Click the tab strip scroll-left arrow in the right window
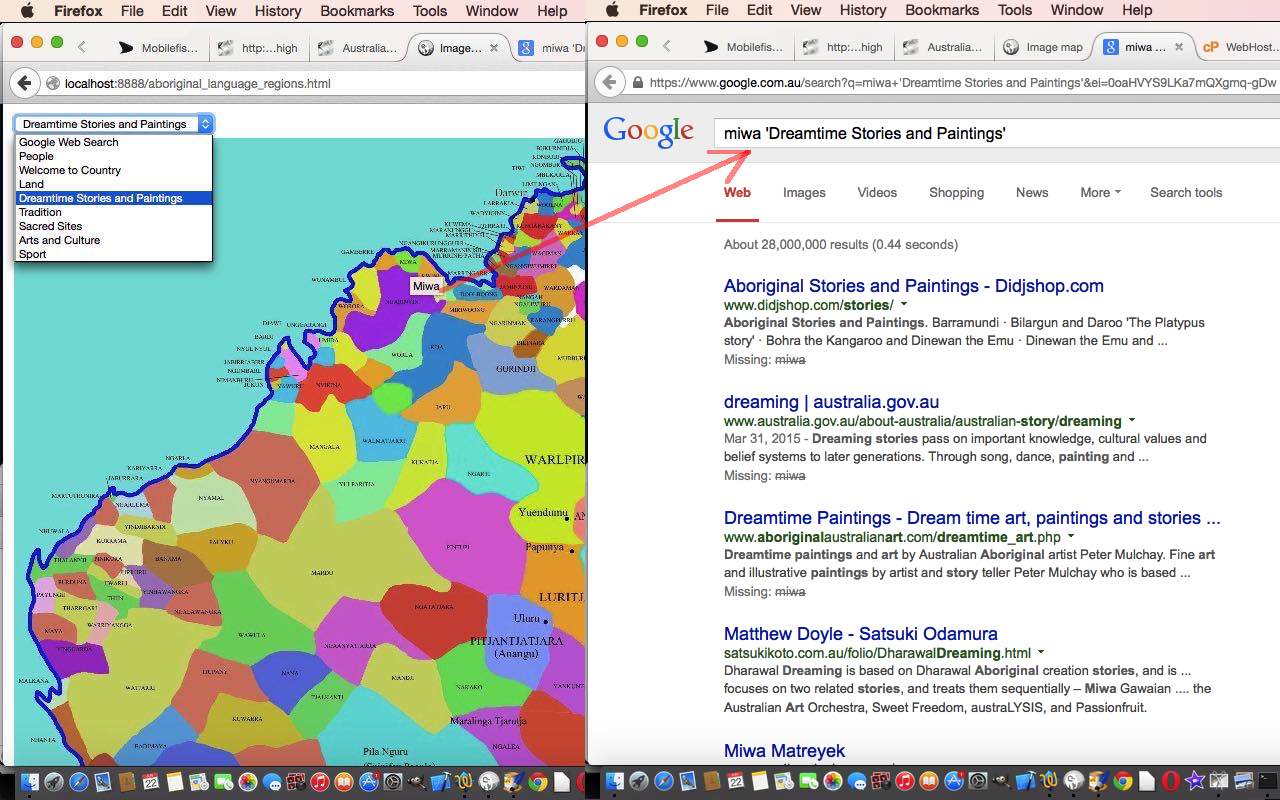Screen dimensions: 1280x800 (x=667, y=46)
